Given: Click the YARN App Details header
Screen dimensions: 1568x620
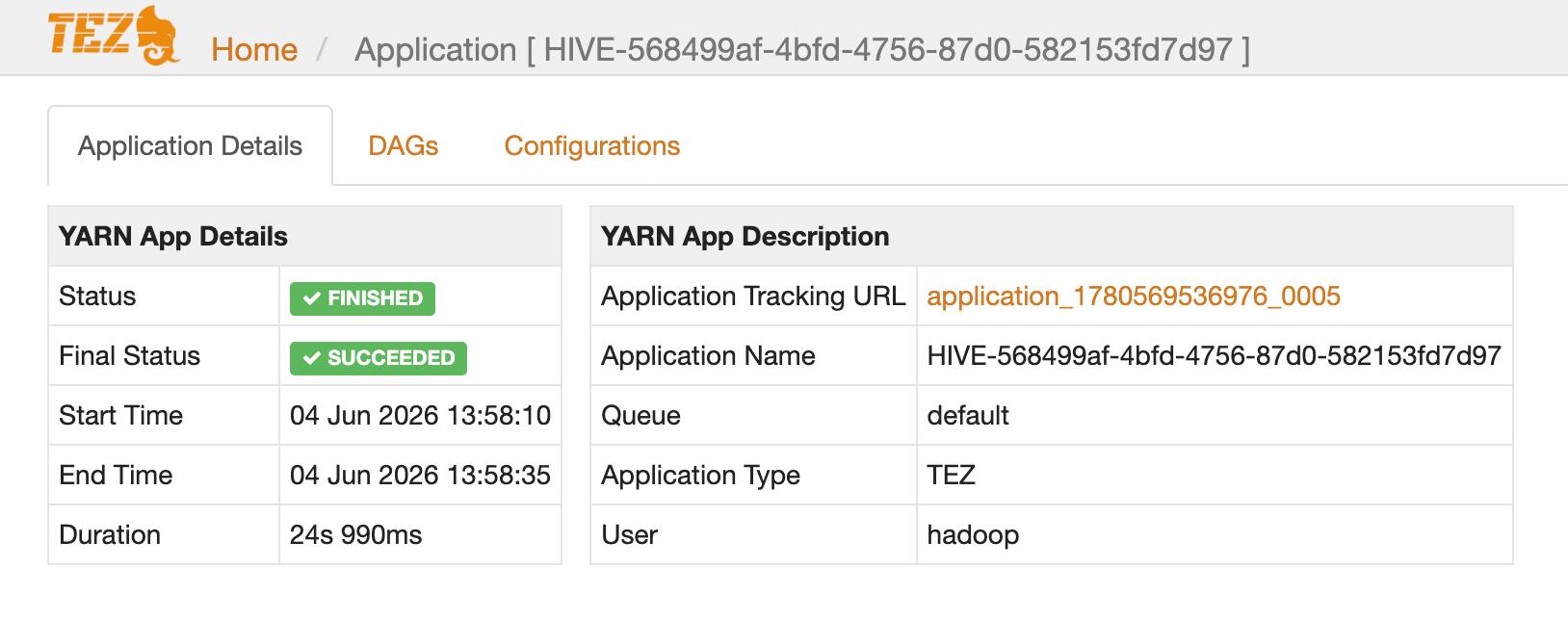Looking at the screenshot, I should tap(304, 236).
